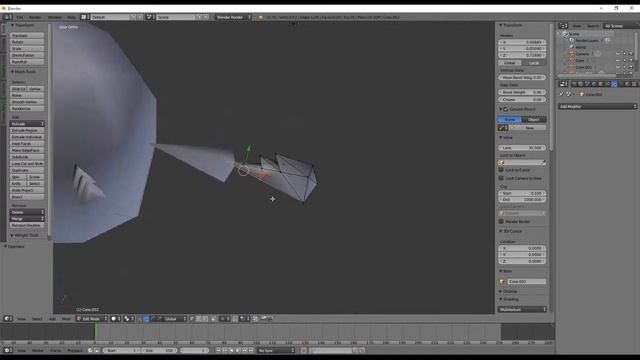Click the current frame field
Viewport: 640px width, 360px height.
[195, 350]
